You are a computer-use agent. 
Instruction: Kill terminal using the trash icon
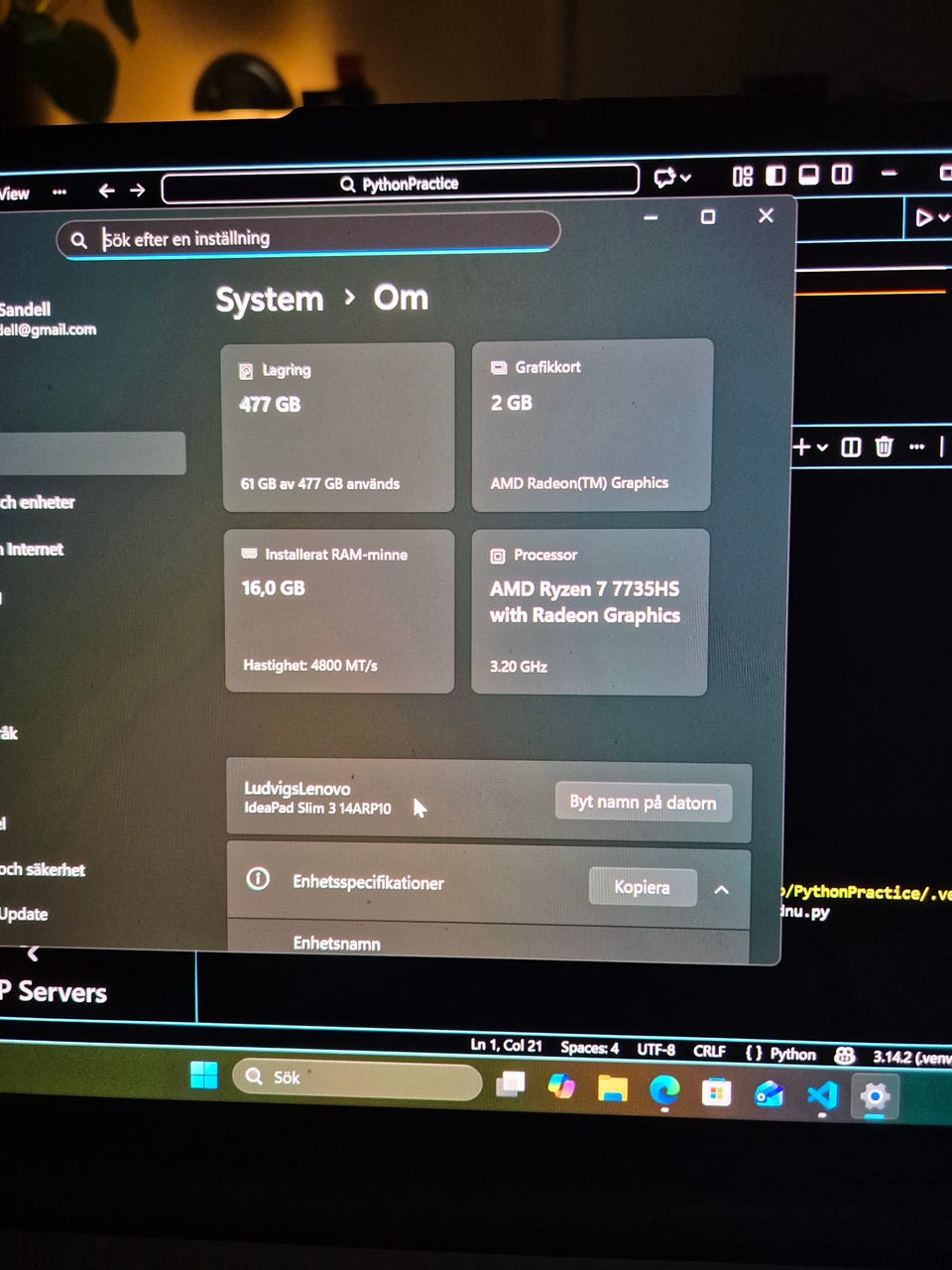[x=884, y=446]
